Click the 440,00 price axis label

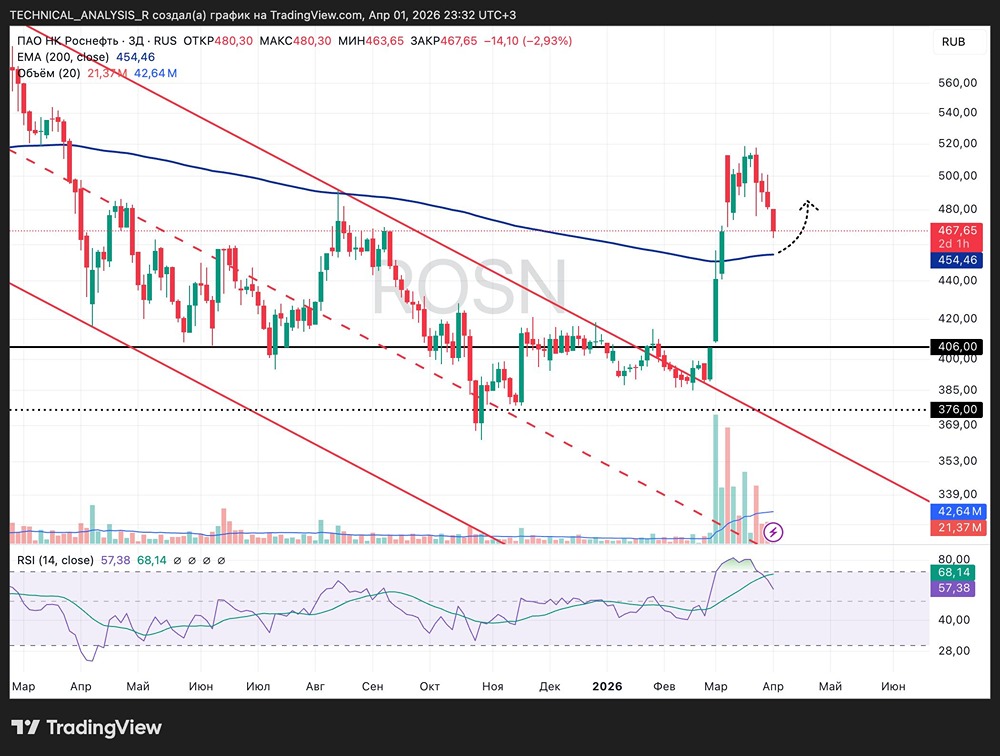(x=957, y=280)
